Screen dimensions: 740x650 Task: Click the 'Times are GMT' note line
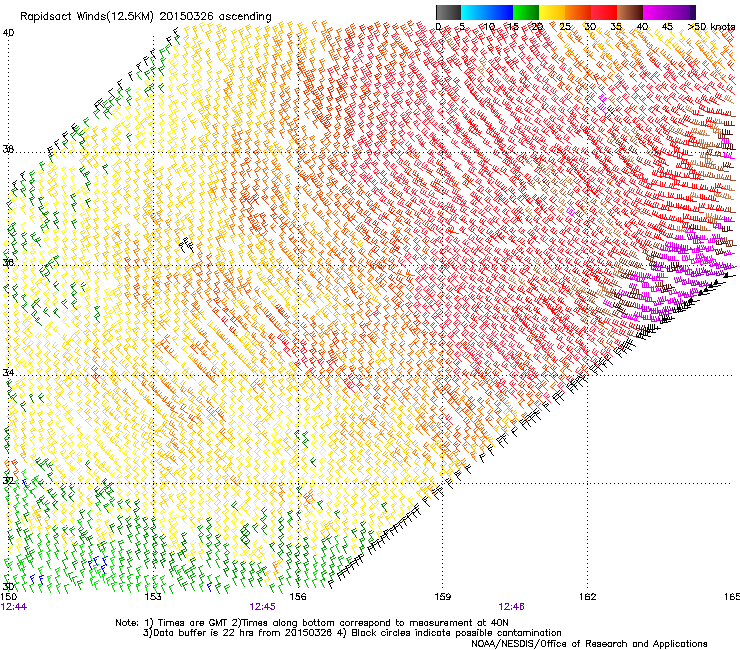(312, 623)
